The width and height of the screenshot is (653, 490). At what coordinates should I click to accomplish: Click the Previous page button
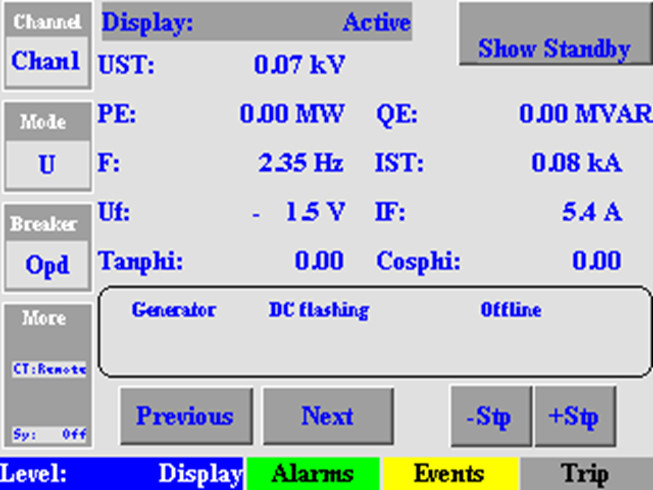[x=184, y=416]
